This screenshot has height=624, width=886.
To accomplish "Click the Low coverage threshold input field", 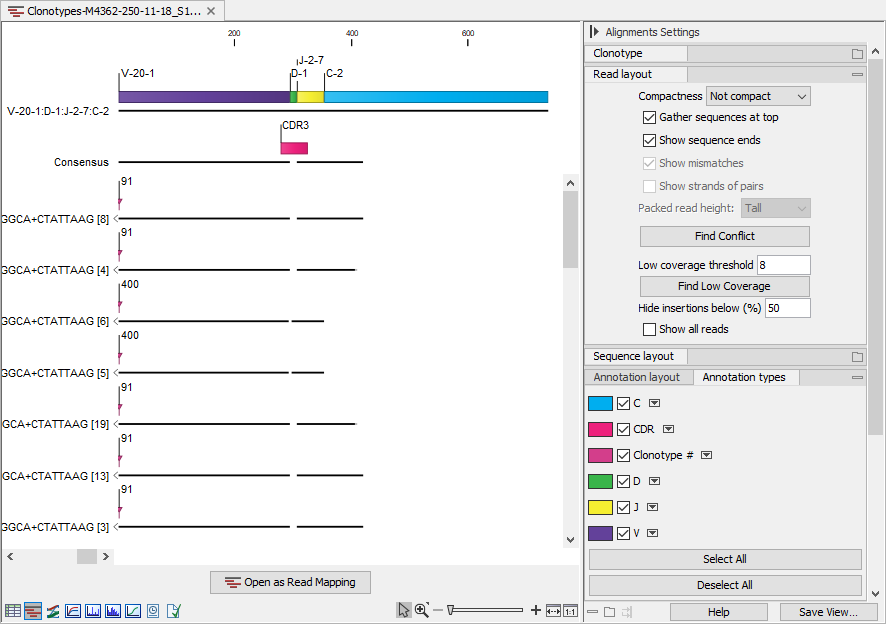I will 785,264.
